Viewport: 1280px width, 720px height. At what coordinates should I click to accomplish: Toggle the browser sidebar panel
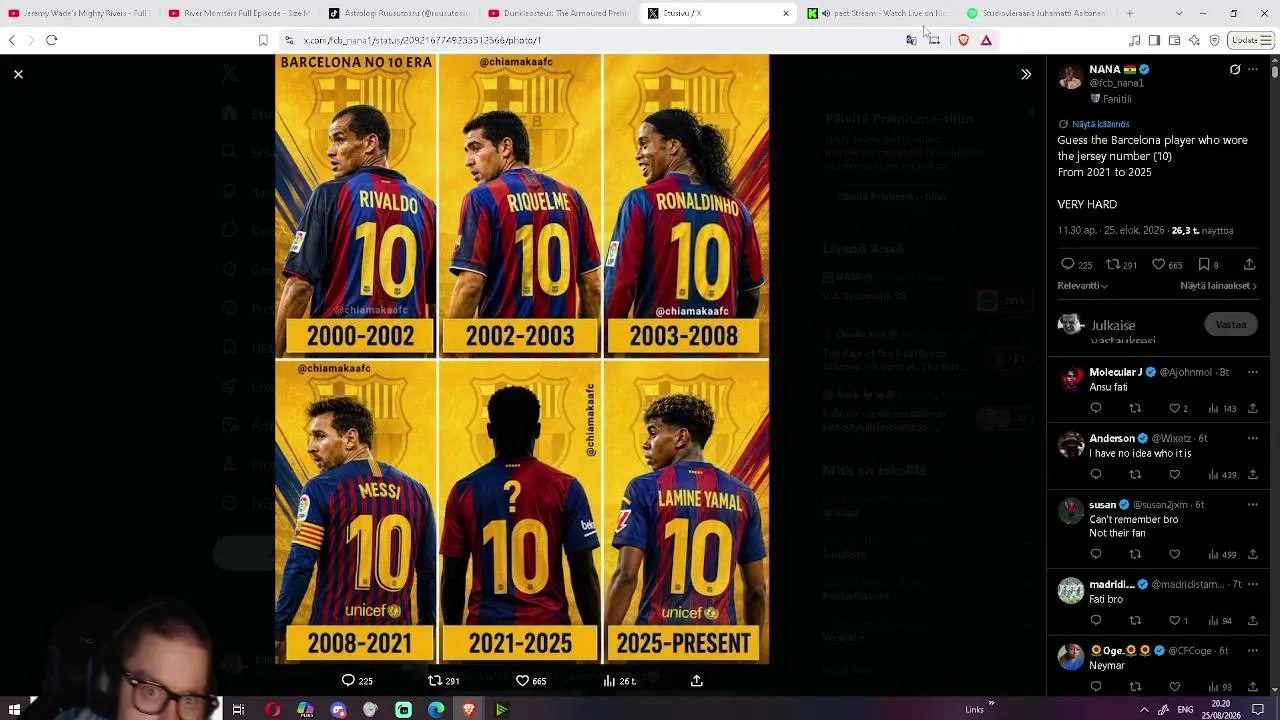pyautogui.click(x=1154, y=40)
